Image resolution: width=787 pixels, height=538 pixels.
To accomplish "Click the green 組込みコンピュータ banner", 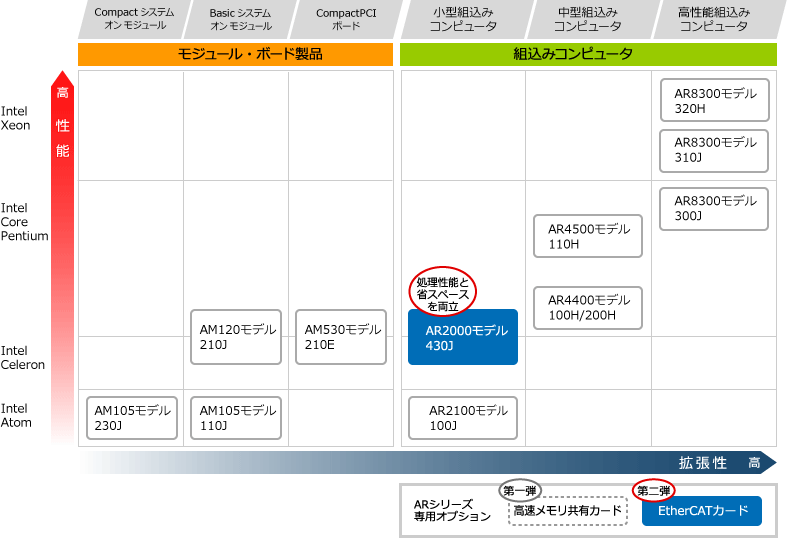I will click(x=588, y=54).
